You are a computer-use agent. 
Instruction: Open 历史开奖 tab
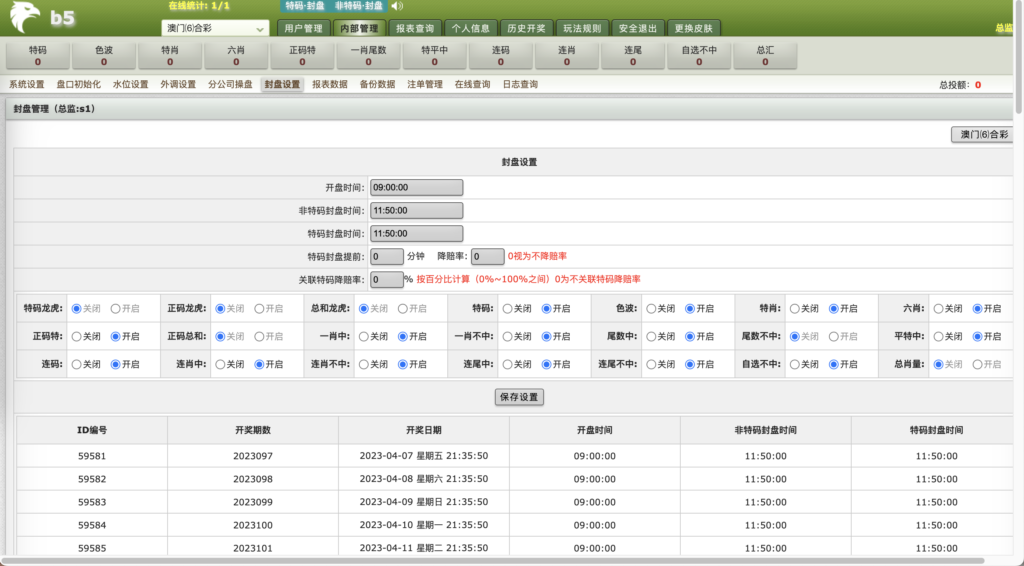(x=525, y=29)
